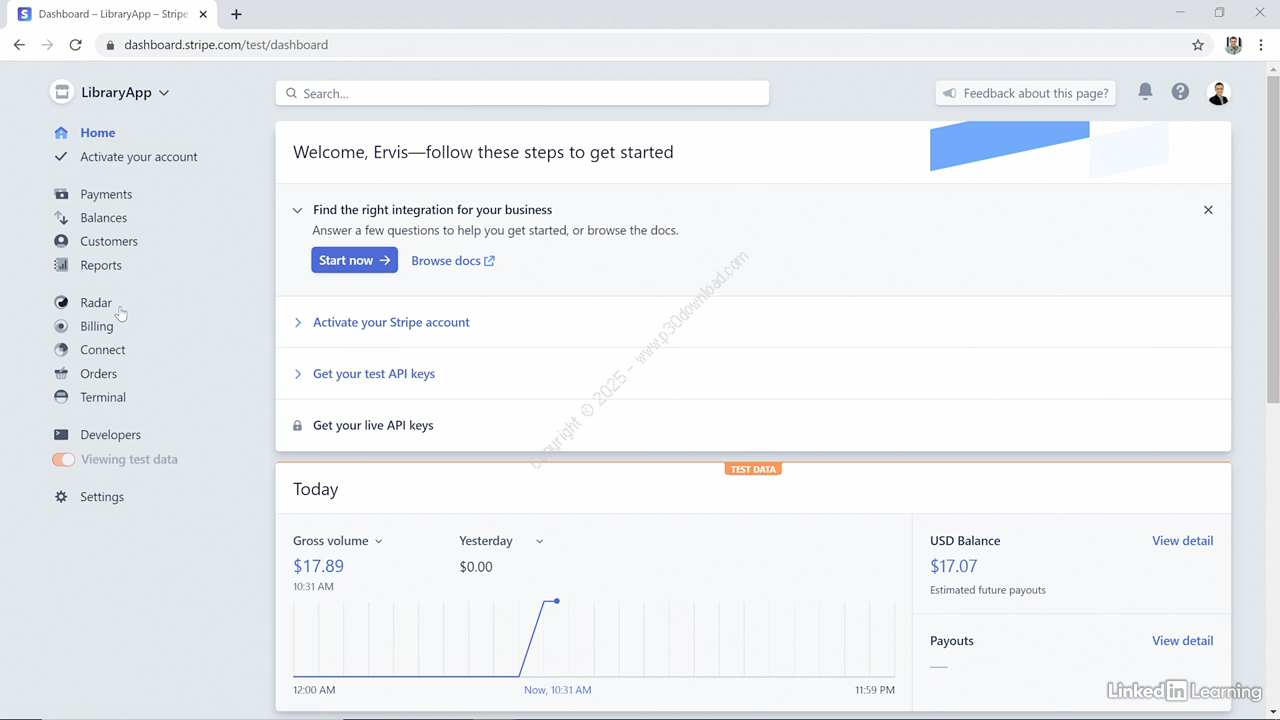Click the Reports label in sidebar
The height and width of the screenshot is (720, 1280).
(101, 265)
